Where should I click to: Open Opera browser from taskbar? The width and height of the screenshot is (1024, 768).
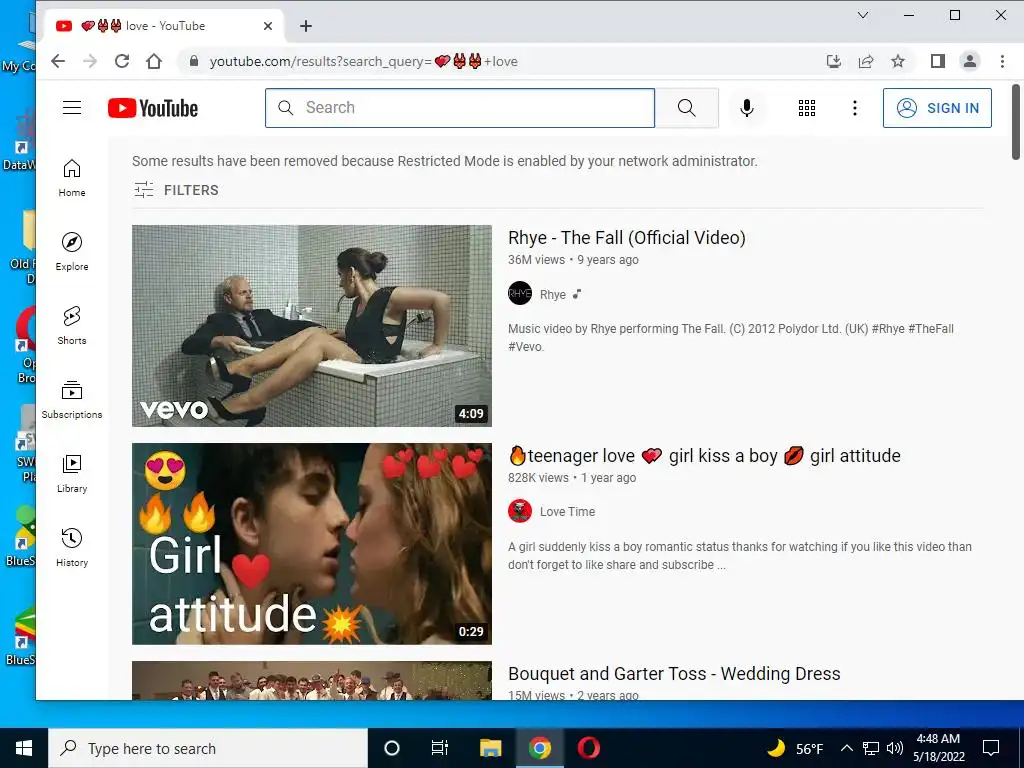click(x=588, y=748)
